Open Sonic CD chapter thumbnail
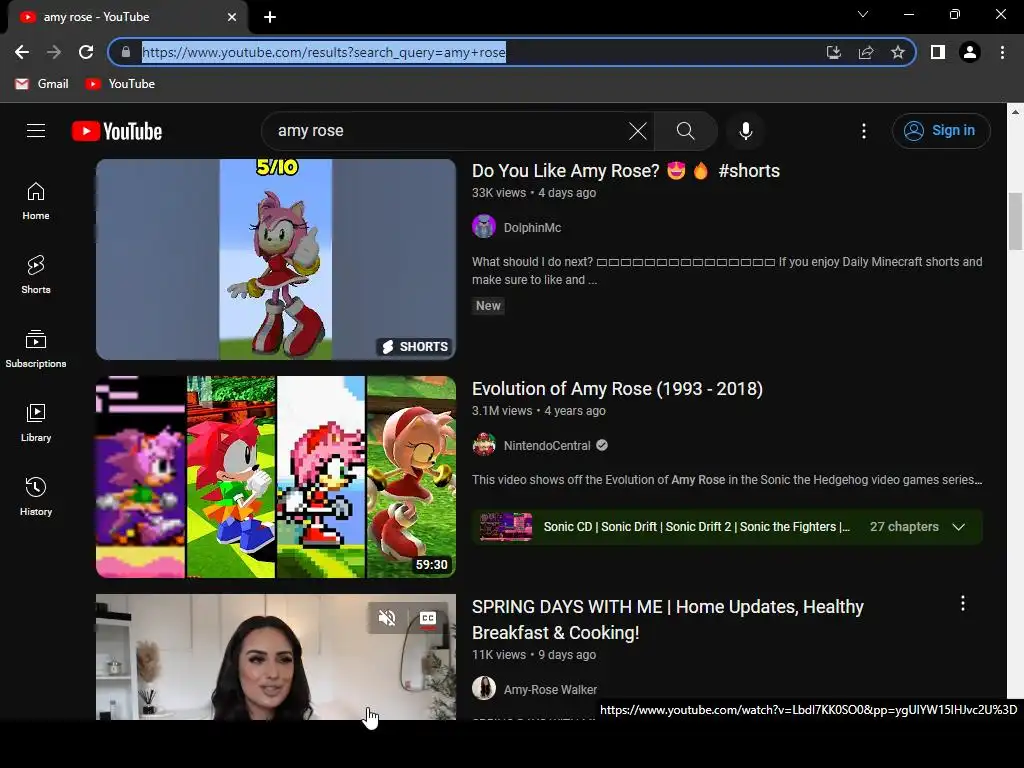 click(x=506, y=527)
